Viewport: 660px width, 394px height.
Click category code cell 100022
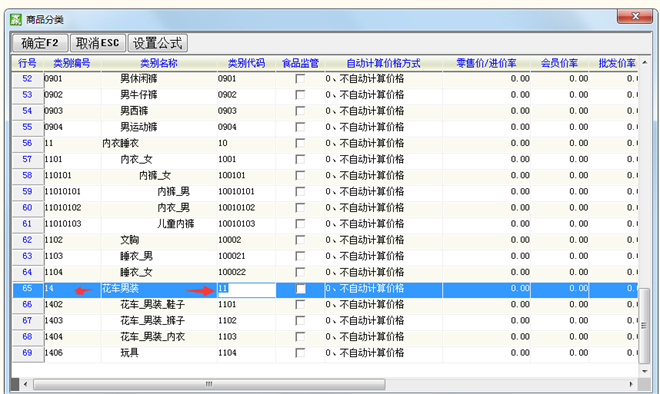coord(246,272)
